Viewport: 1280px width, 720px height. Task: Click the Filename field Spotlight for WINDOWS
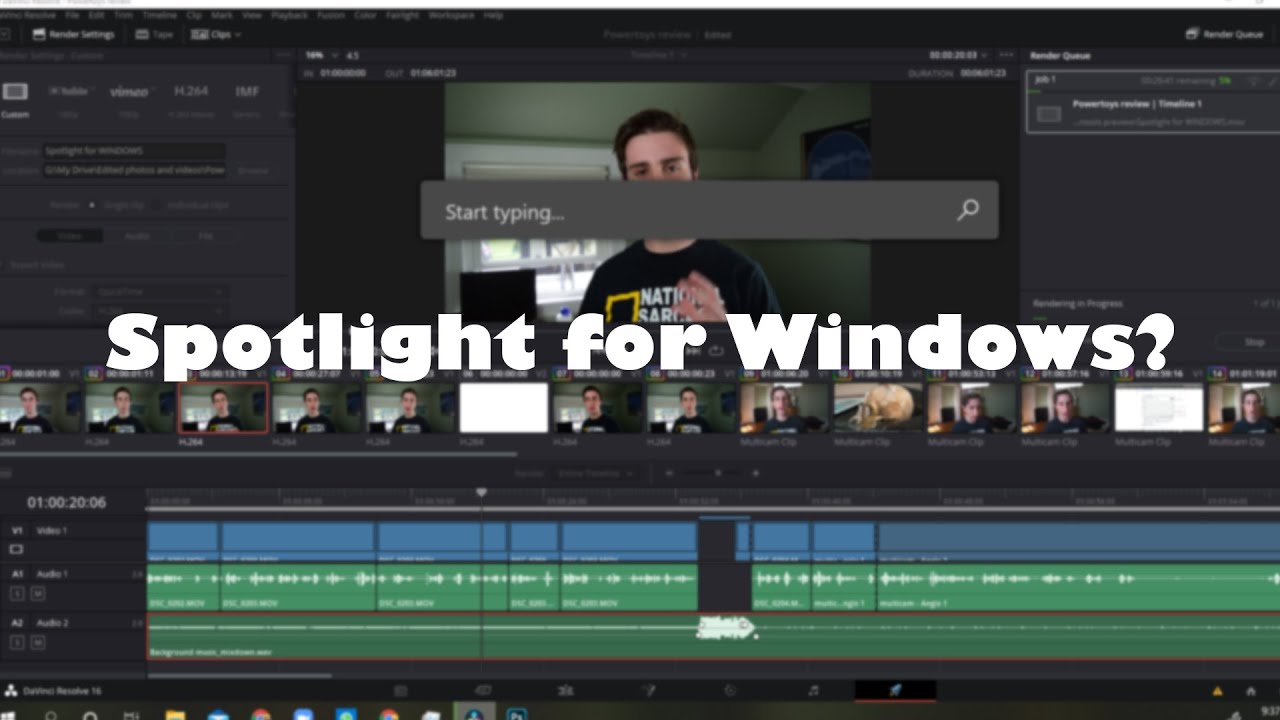[134, 151]
